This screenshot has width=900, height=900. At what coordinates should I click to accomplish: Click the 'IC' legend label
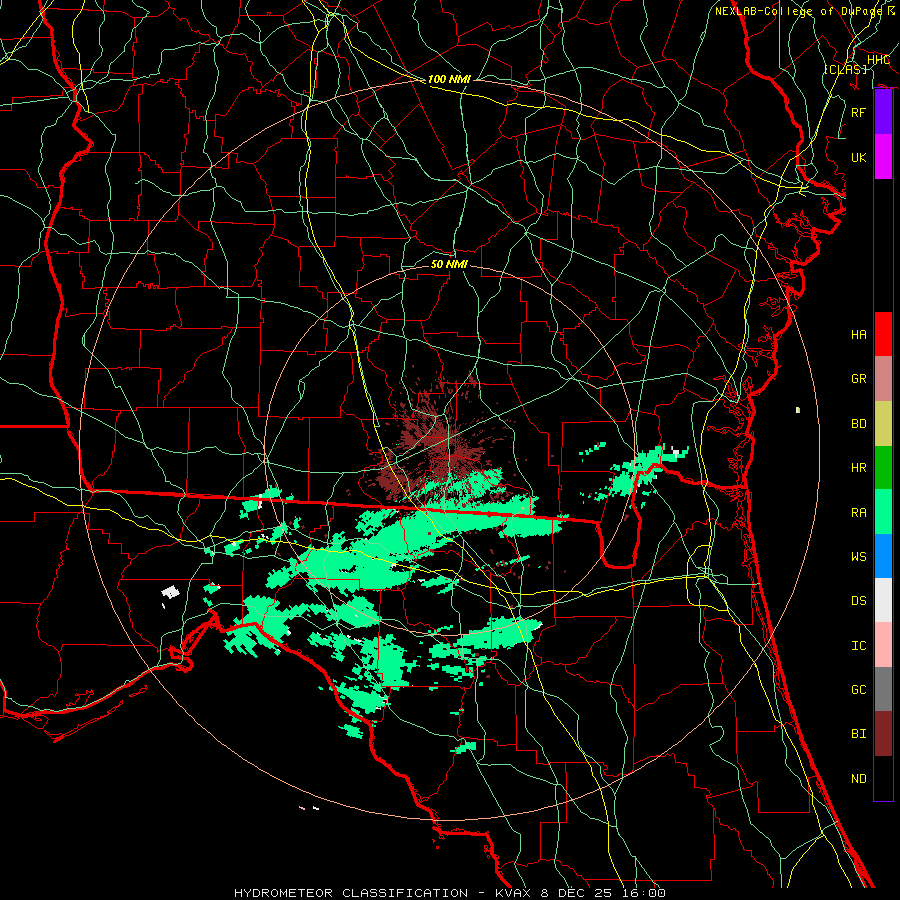[858, 646]
